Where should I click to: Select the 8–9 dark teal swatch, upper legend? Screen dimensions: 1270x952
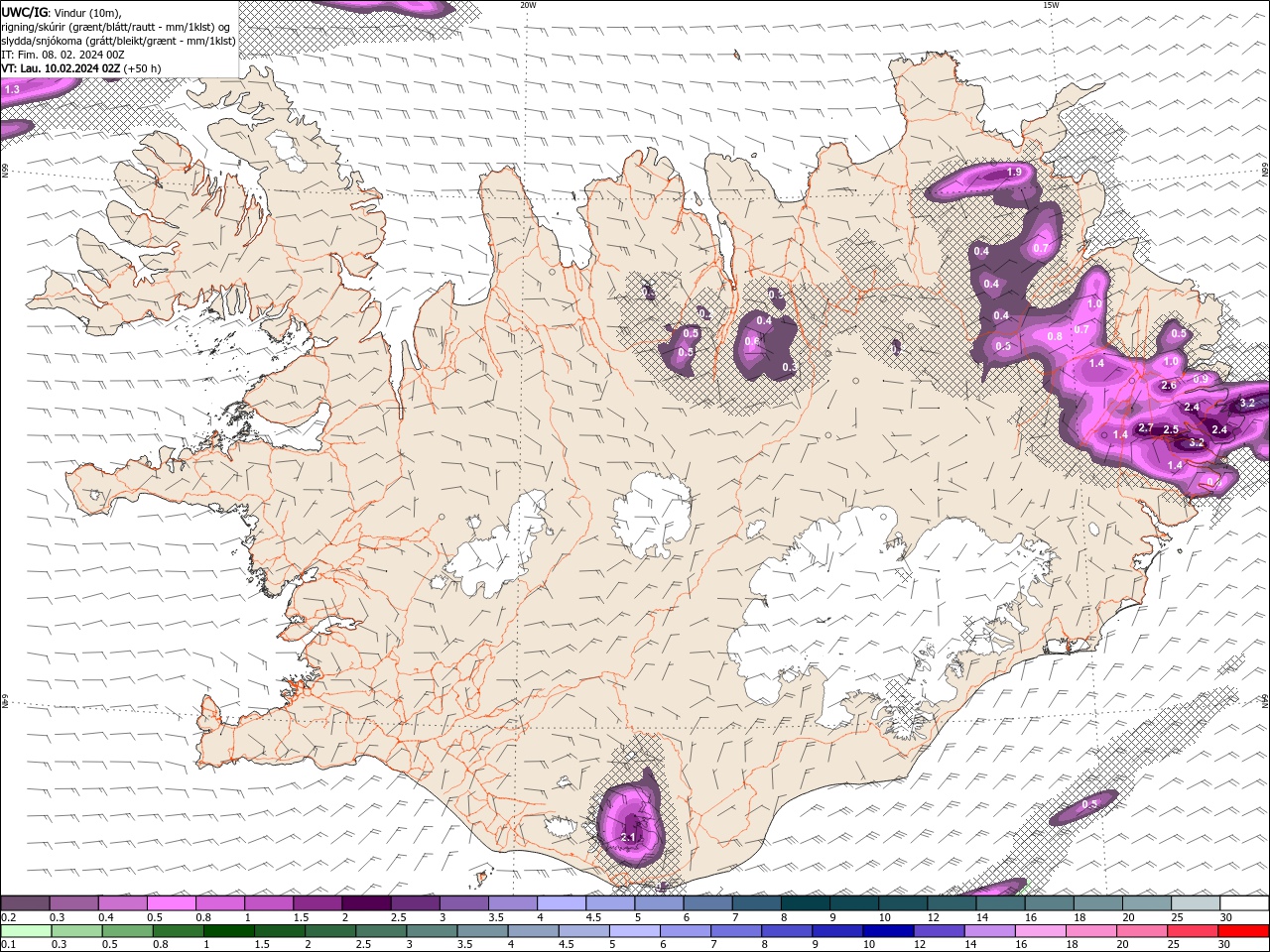[x=806, y=903]
